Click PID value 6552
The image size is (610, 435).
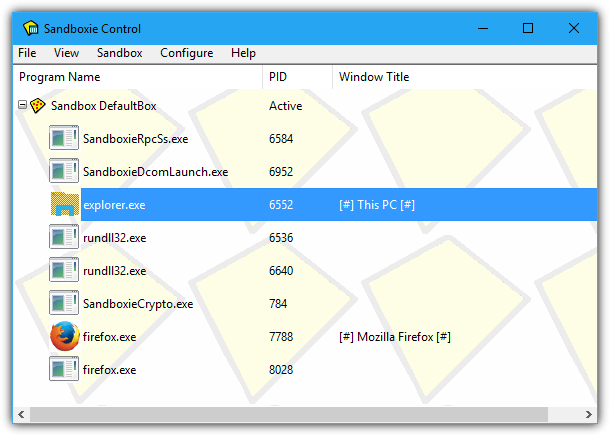coord(281,205)
